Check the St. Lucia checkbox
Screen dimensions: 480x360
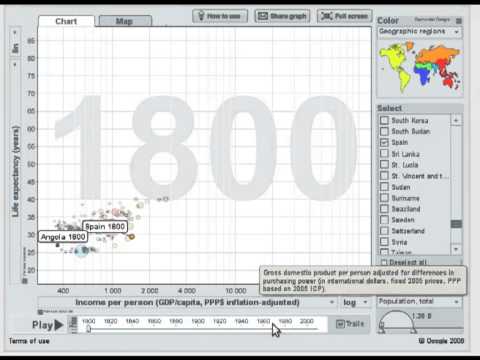(384, 164)
